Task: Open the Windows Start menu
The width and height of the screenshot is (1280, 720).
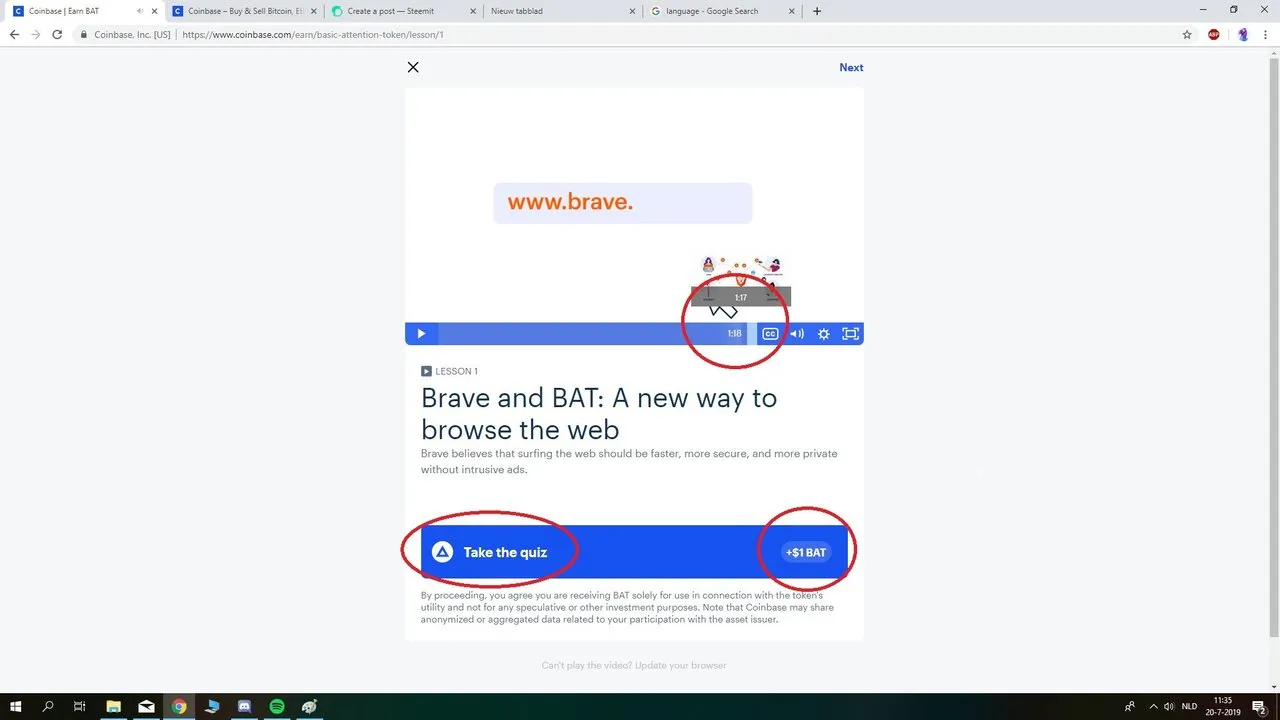Action: tap(16, 706)
